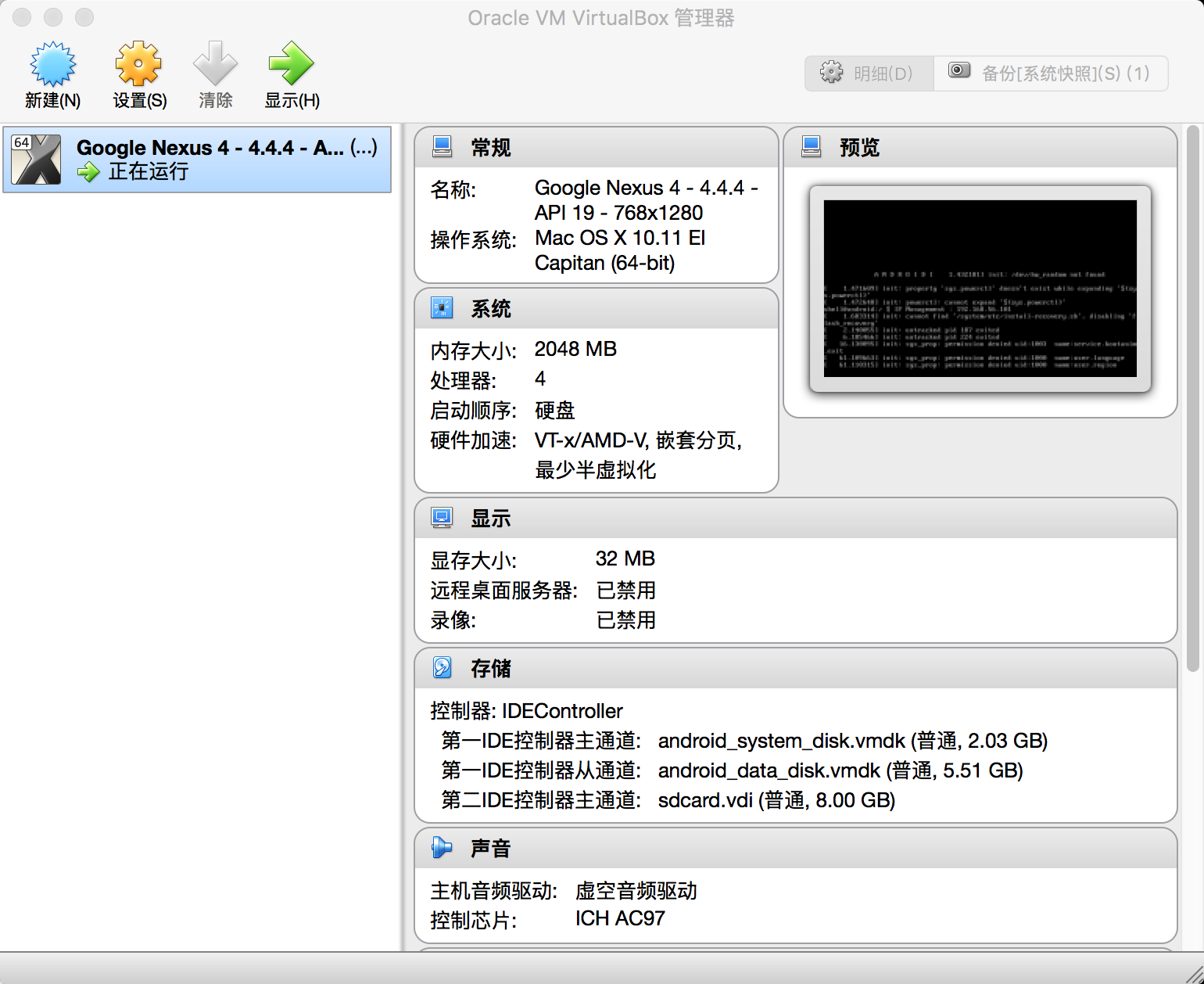Click the Show (显示) green arrow icon
The height and width of the screenshot is (984, 1204).
click(x=291, y=63)
